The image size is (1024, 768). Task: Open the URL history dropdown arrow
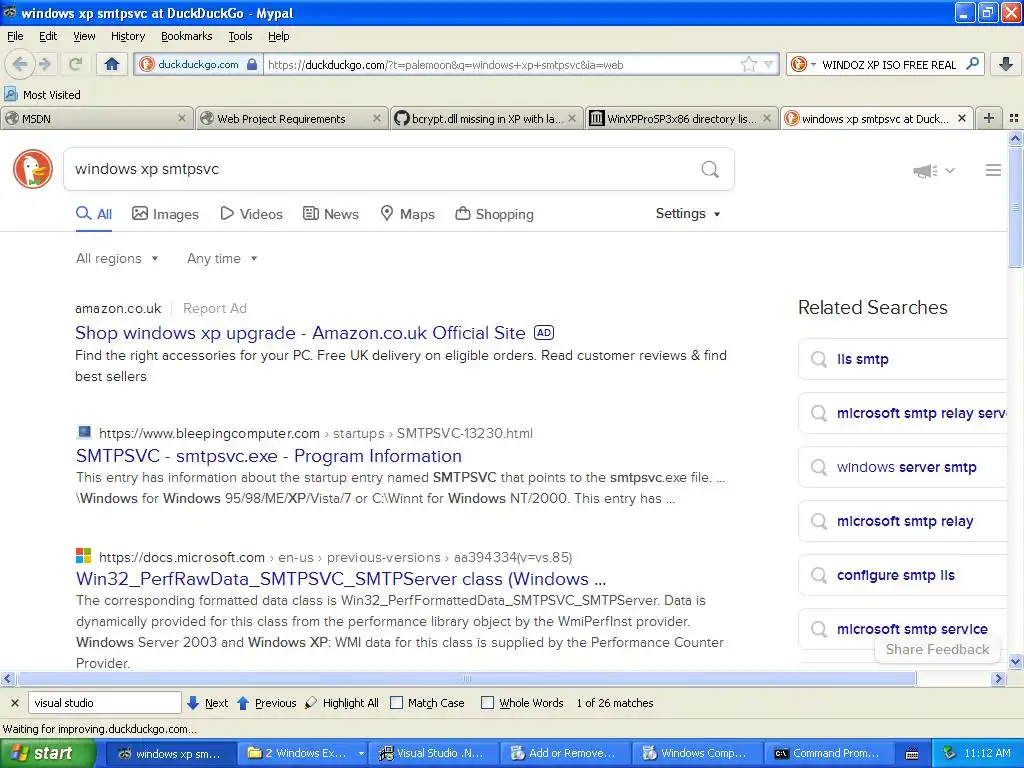769,64
